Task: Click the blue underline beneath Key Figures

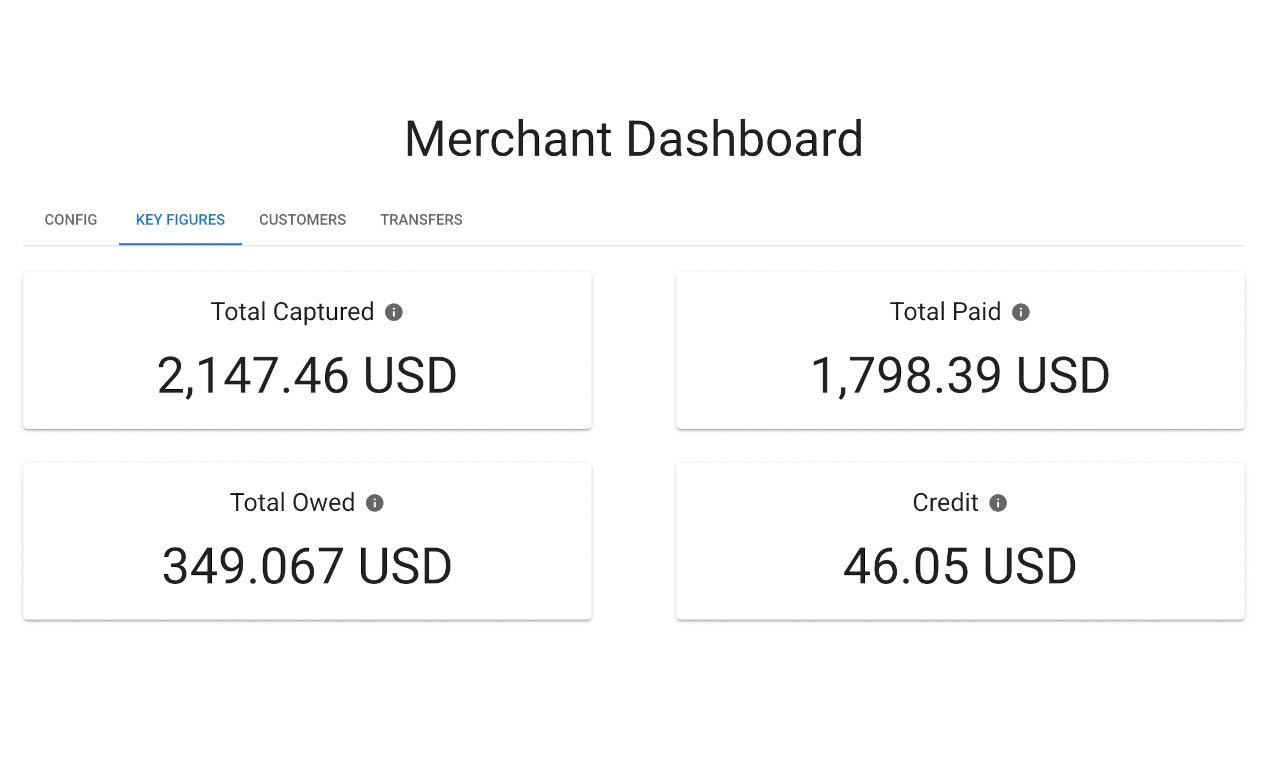Action: tap(180, 243)
